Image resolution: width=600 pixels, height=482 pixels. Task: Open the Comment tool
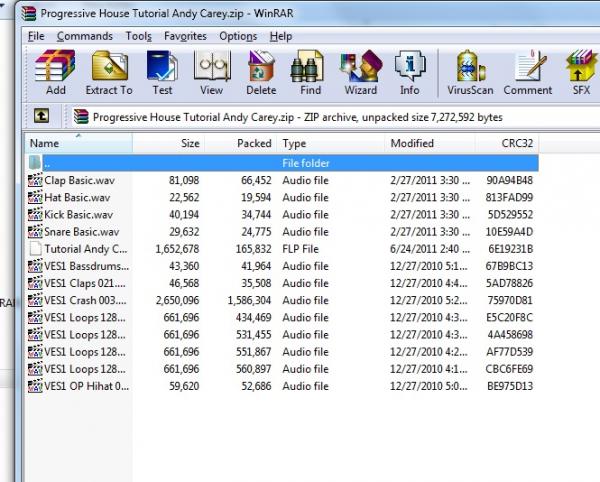click(528, 72)
